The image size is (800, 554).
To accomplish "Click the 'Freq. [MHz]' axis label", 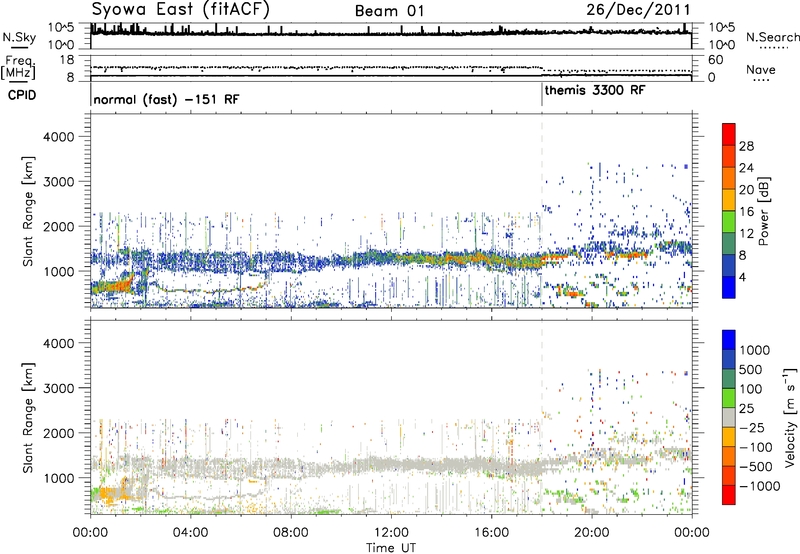I will click(18, 67).
